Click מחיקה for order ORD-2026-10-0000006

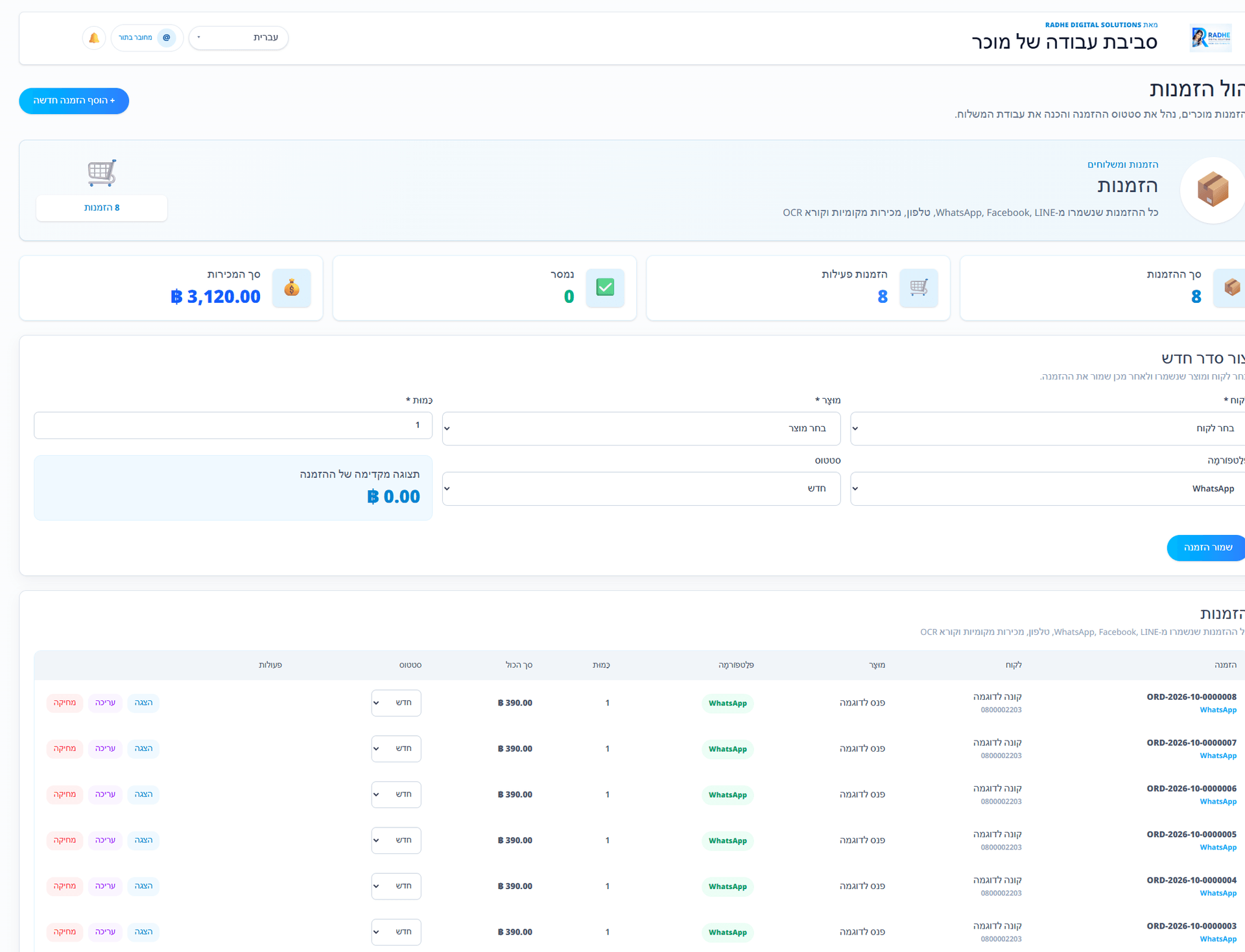coord(65,794)
